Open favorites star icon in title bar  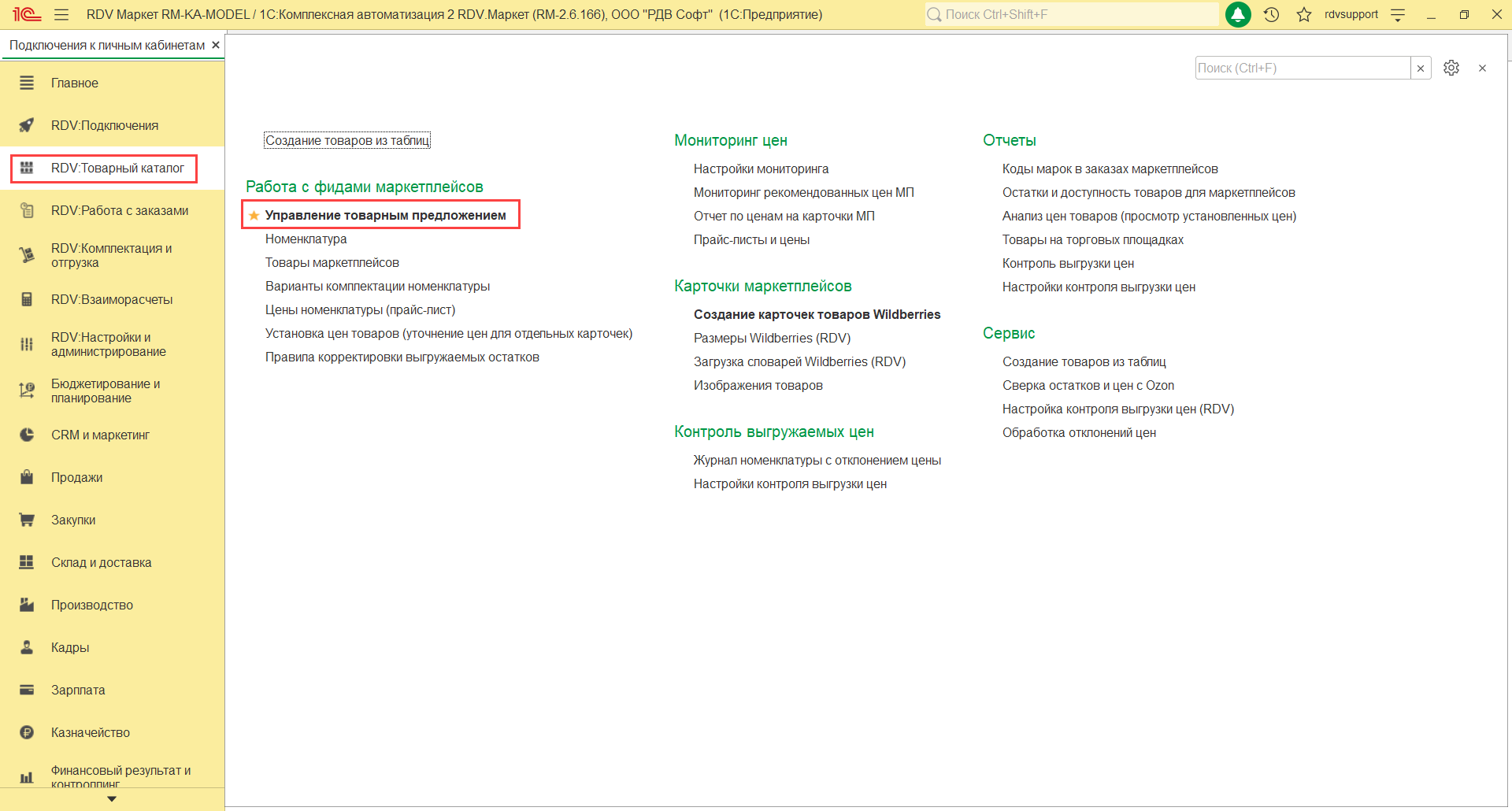pos(1304,14)
